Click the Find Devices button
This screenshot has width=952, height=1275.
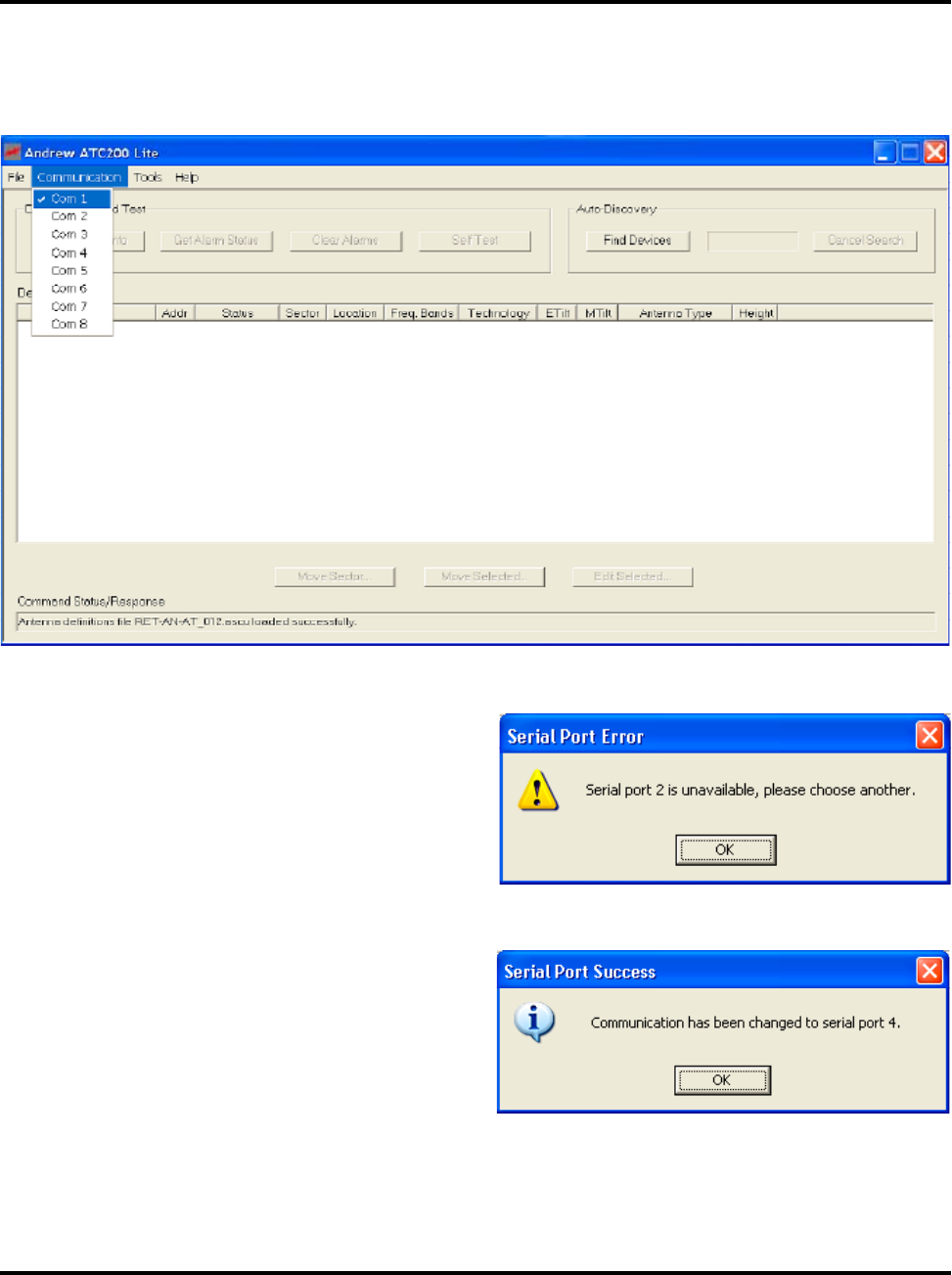point(638,241)
